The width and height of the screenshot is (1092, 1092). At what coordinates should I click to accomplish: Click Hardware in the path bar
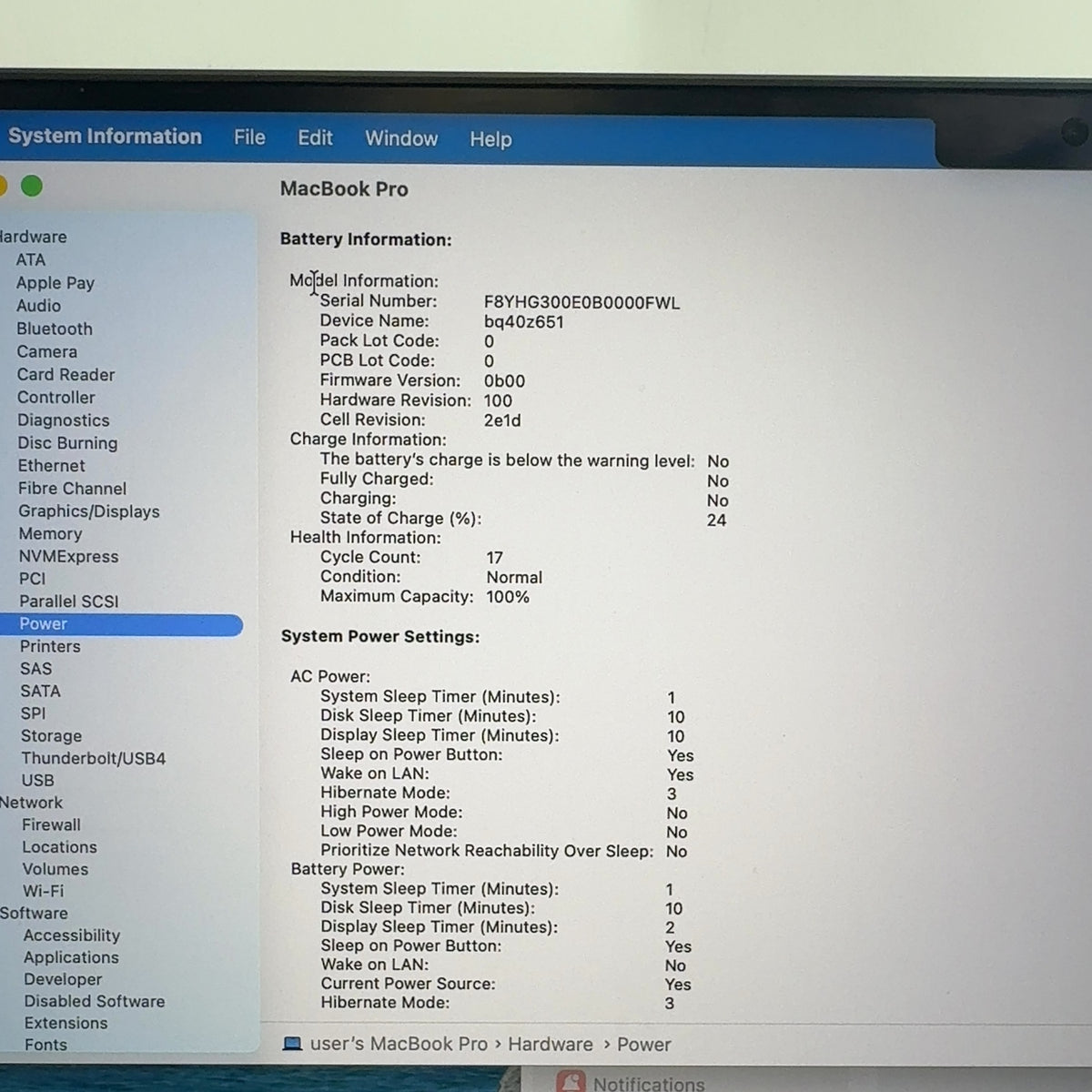pos(551,1044)
